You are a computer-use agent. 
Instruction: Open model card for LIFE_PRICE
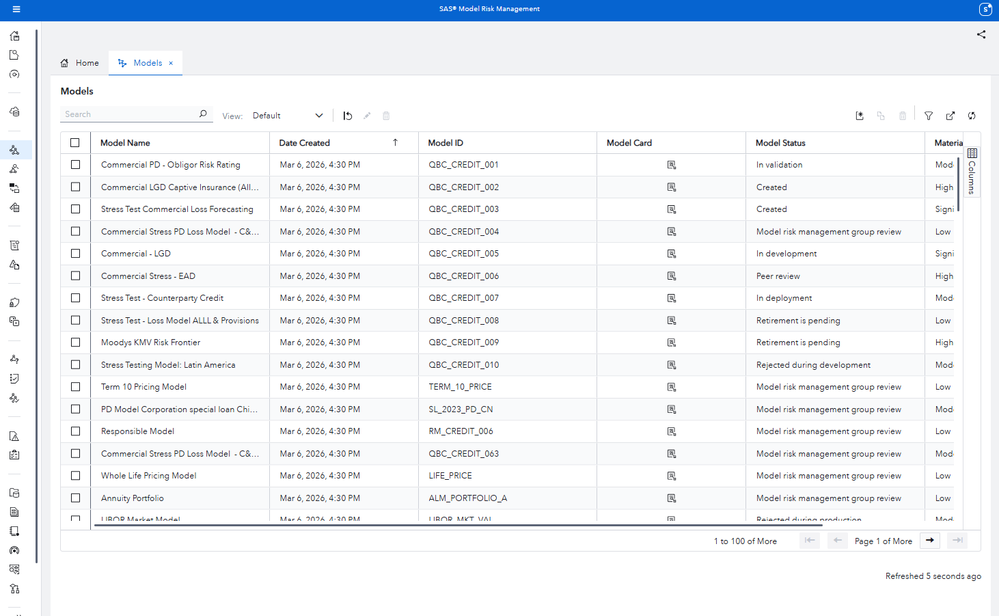pyautogui.click(x=671, y=476)
